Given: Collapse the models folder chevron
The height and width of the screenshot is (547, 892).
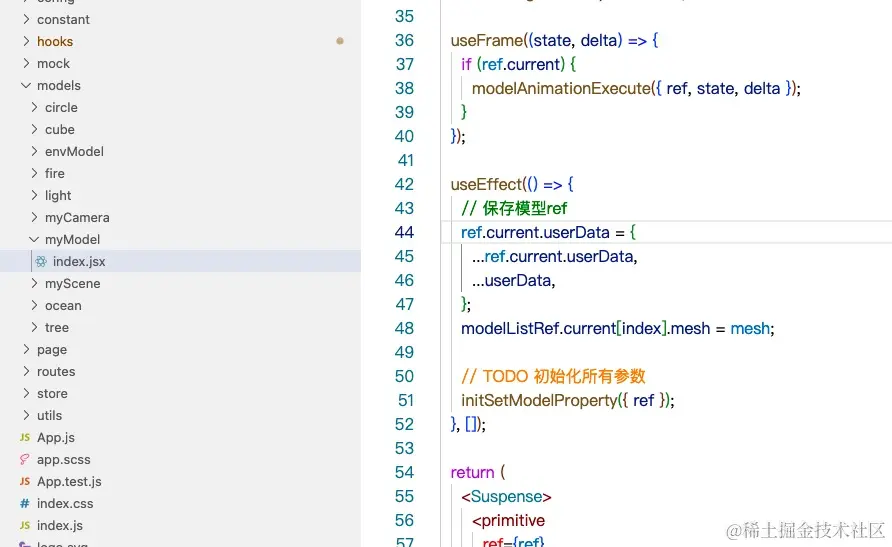Looking at the screenshot, I should pos(26,85).
